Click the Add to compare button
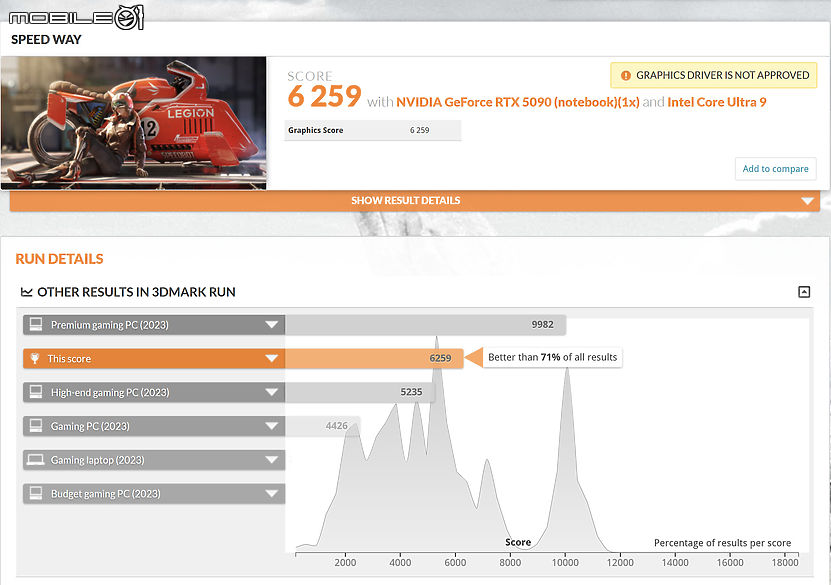 [775, 169]
